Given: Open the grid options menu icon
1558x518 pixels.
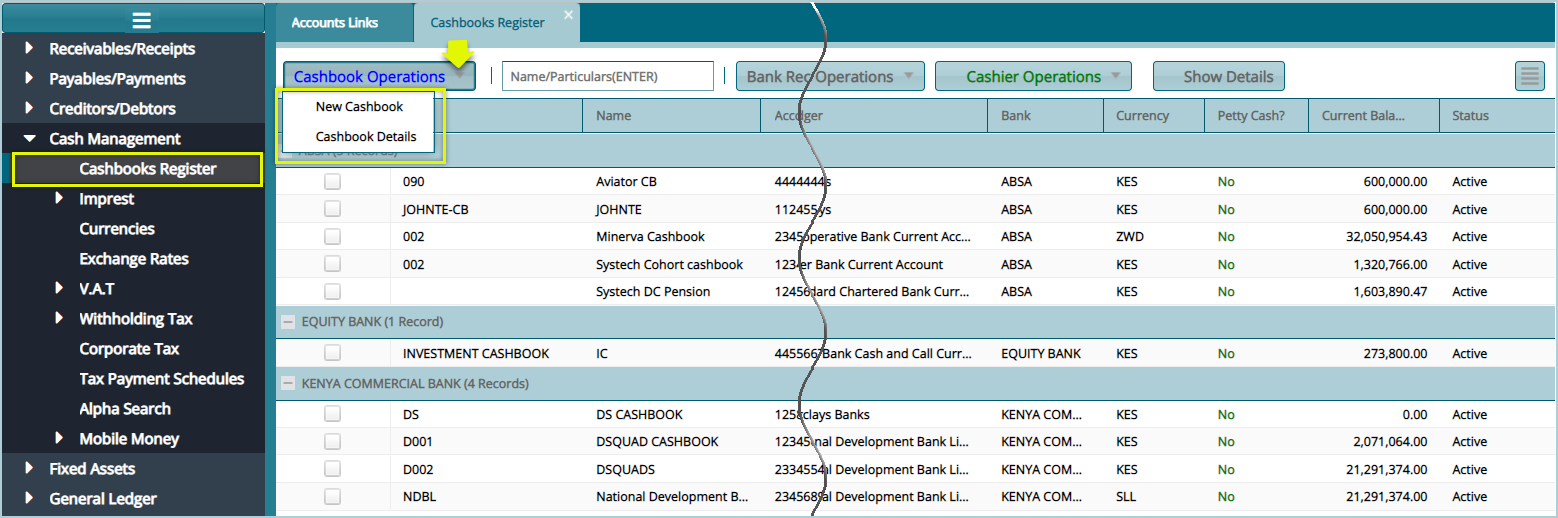Looking at the screenshot, I should click(1530, 76).
